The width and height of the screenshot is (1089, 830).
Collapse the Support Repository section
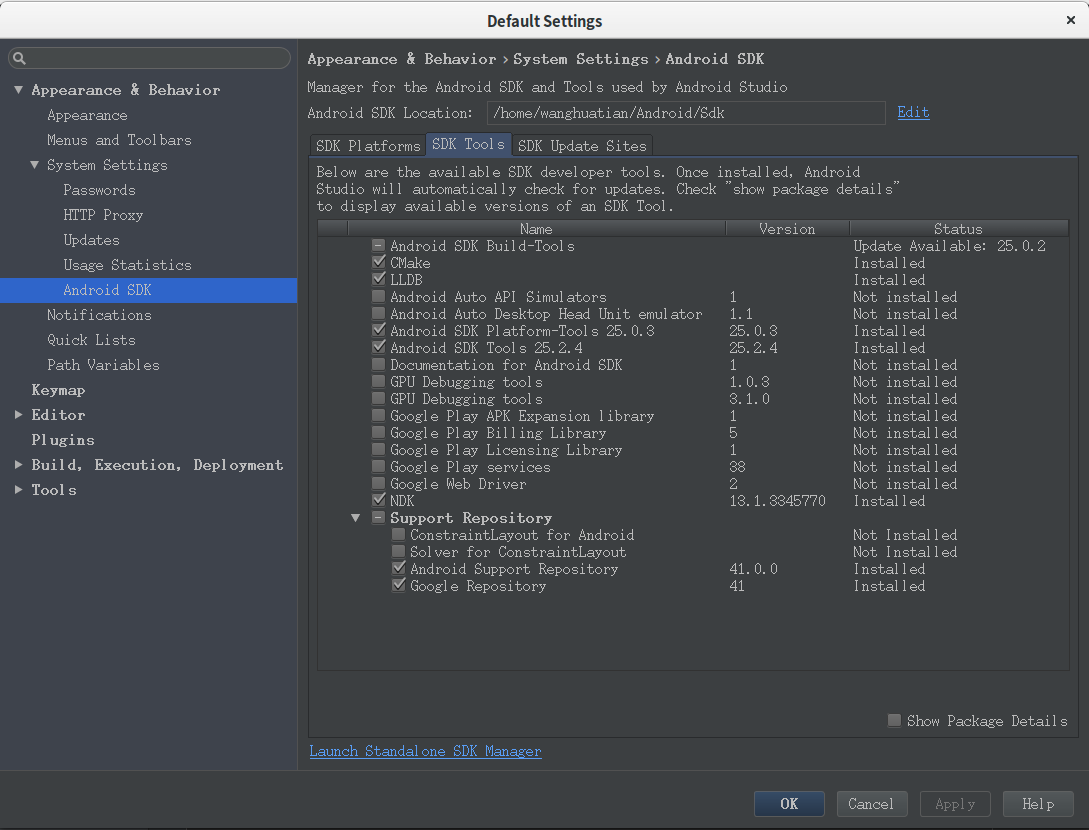pos(355,517)
